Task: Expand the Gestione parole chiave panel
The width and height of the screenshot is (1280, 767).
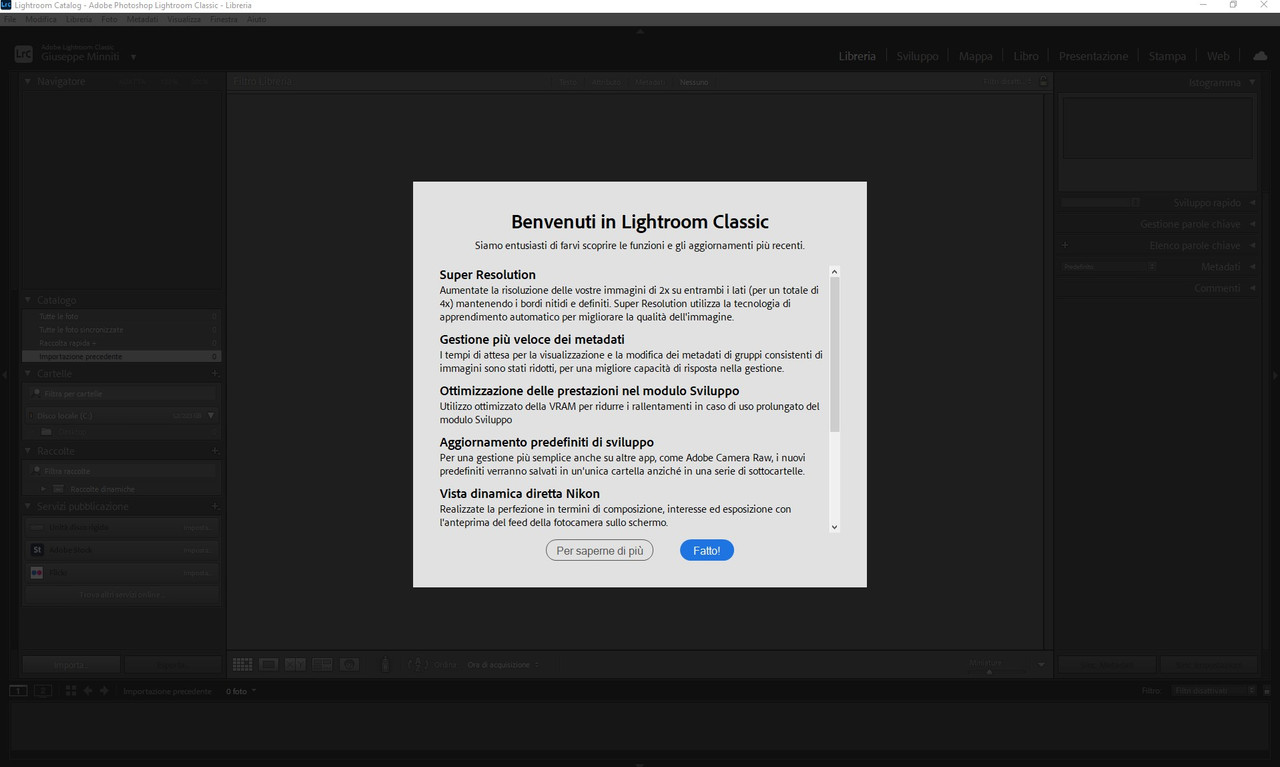Action: tap(1253, 224)
